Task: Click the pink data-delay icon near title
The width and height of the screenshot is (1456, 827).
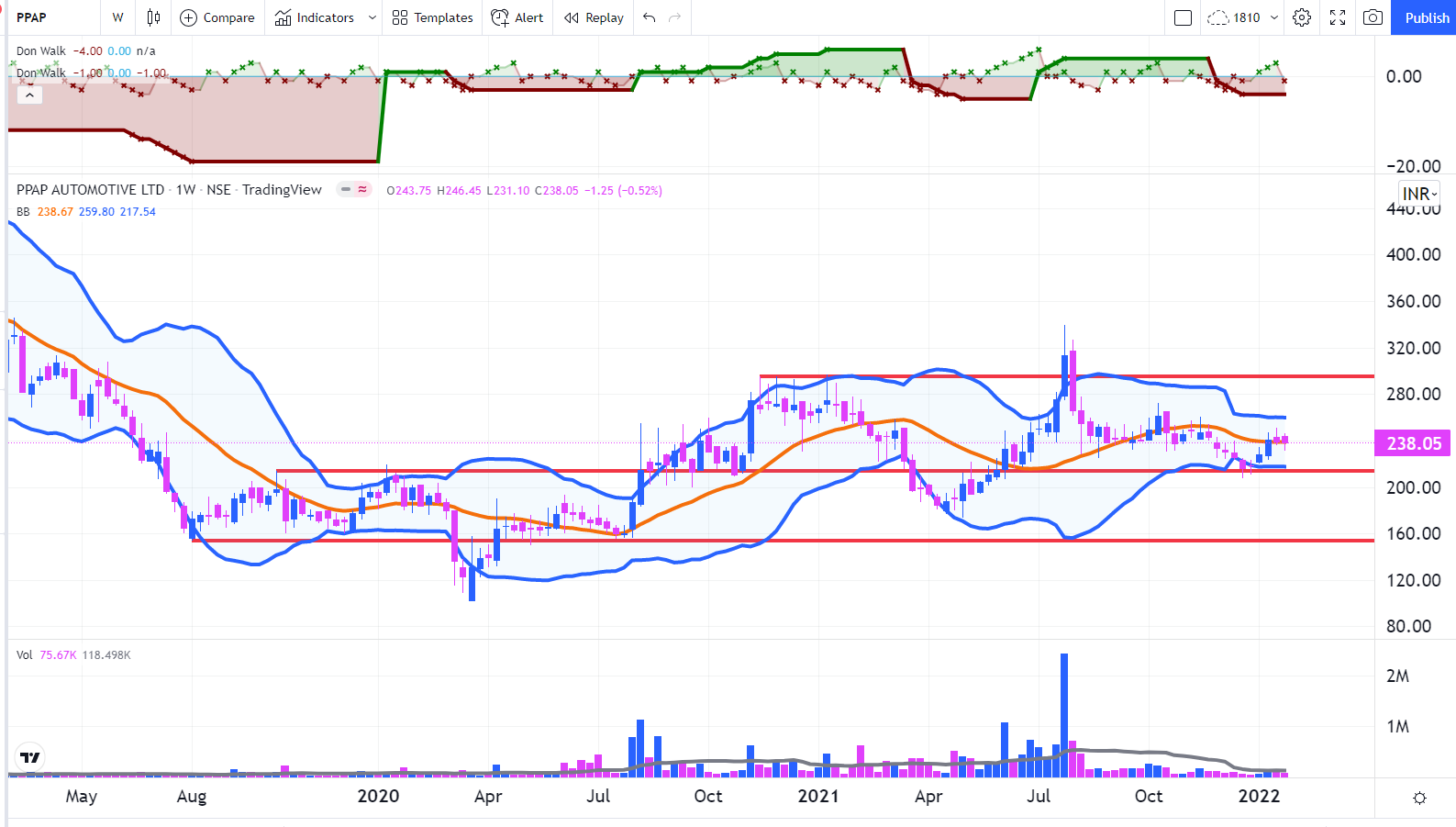Action: coord(363,189)
